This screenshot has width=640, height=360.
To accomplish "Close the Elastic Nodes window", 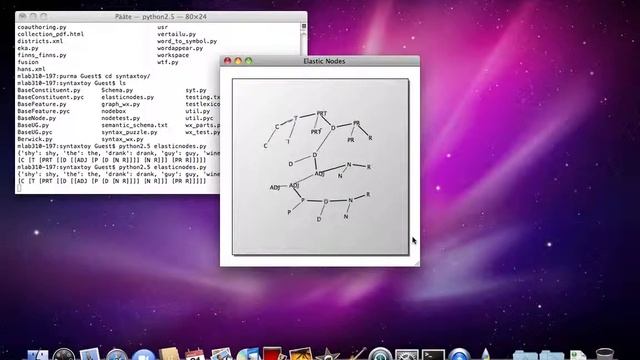I will tap(227, 61).
